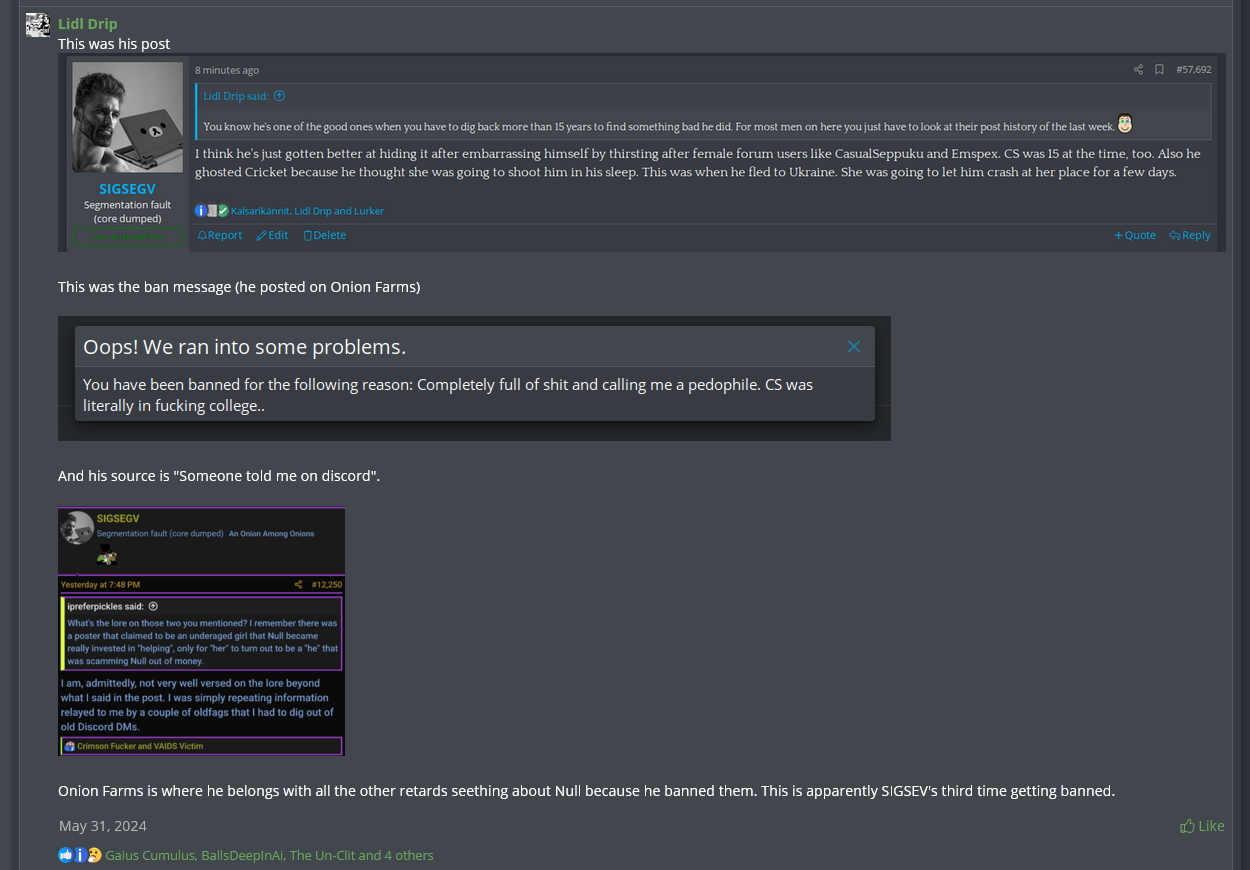The image size is (1250, 870).
Task: Close the 'Oops! We ran into some problems' dialog
Action: 854,347
